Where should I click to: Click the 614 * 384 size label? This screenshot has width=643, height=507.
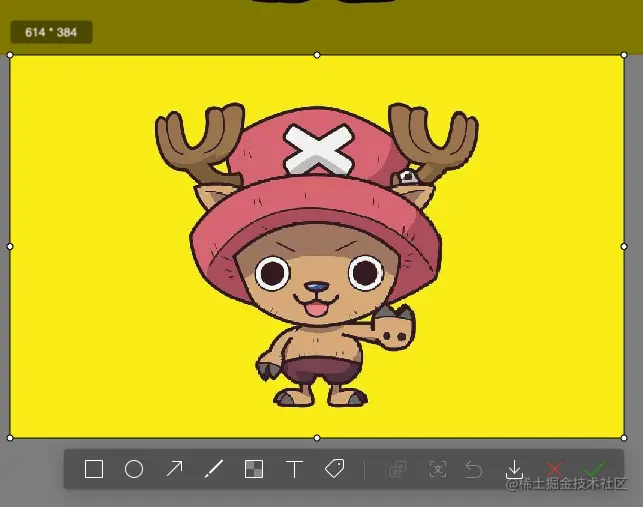pos(51,32)
